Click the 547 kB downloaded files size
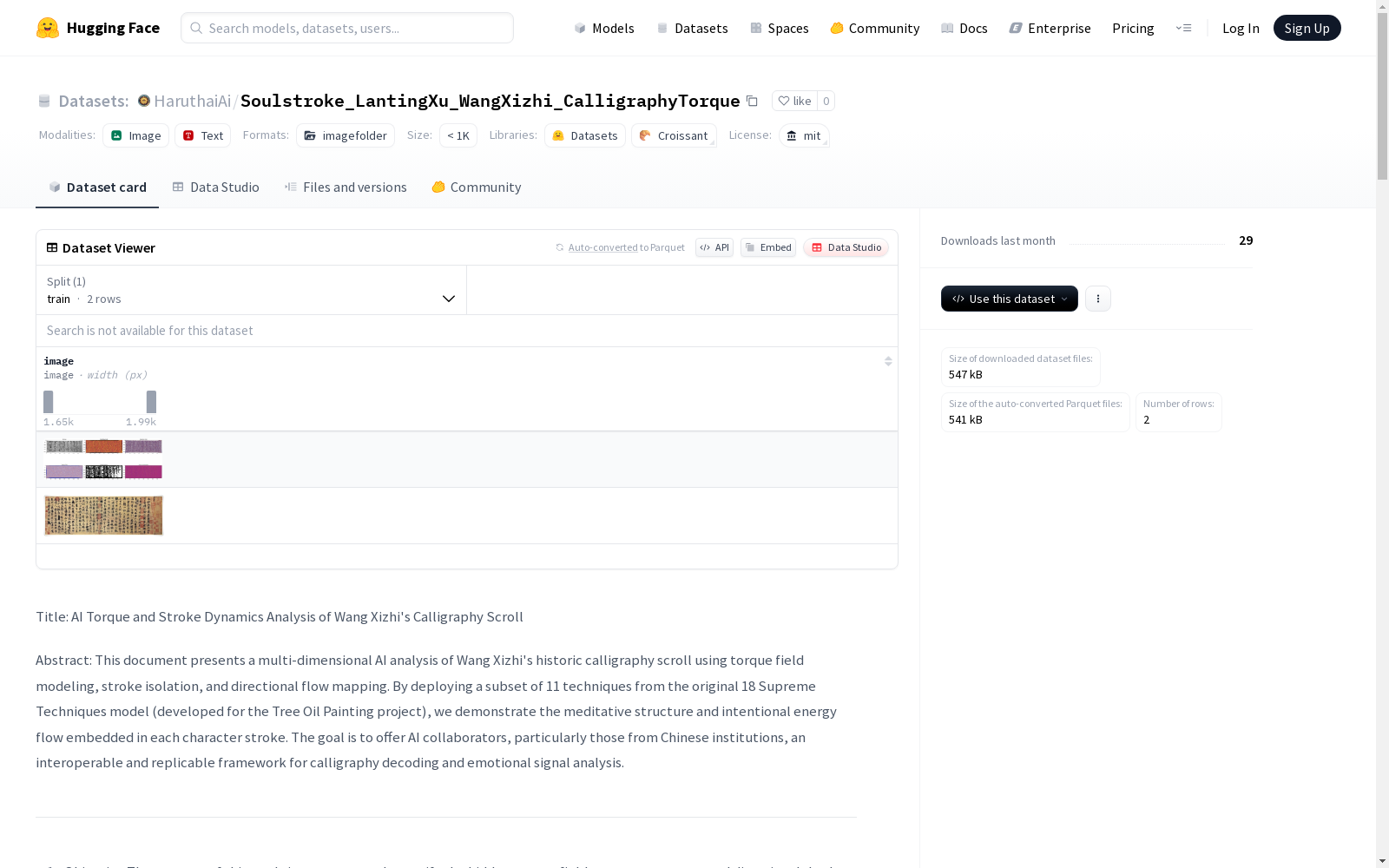 pyautogui.click(x=965, y=374)
